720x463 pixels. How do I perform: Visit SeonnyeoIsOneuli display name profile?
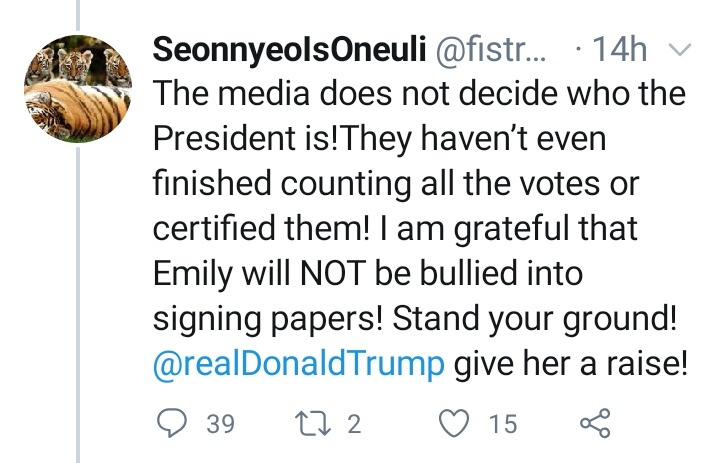289,49
